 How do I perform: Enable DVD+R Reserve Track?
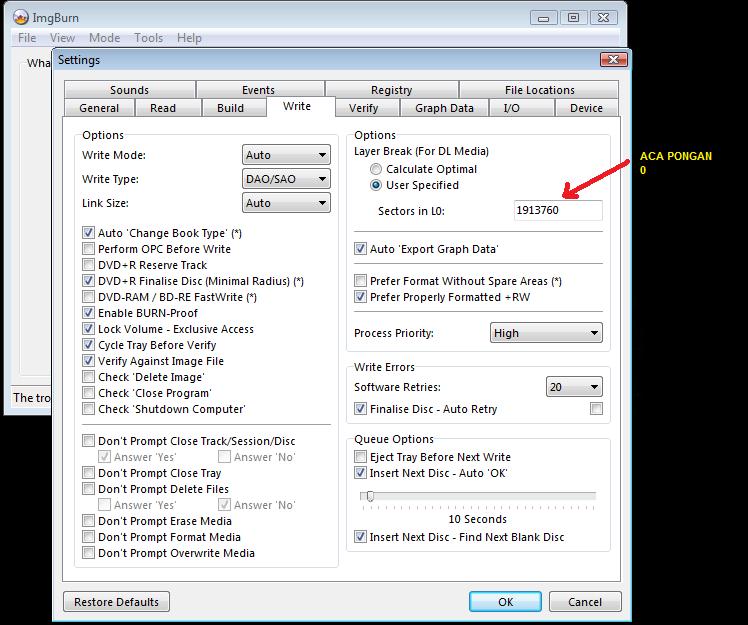pos(88,265)
